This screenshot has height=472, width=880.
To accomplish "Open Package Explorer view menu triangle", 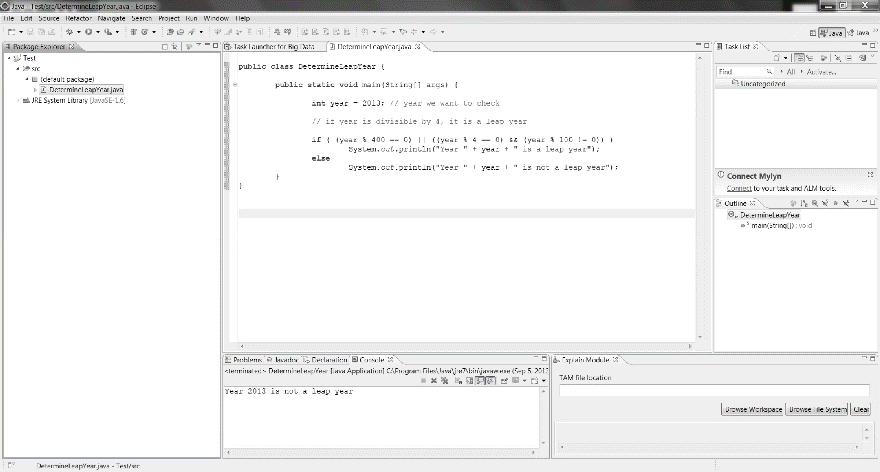I will pyautogui.click(x=198, y=45).
